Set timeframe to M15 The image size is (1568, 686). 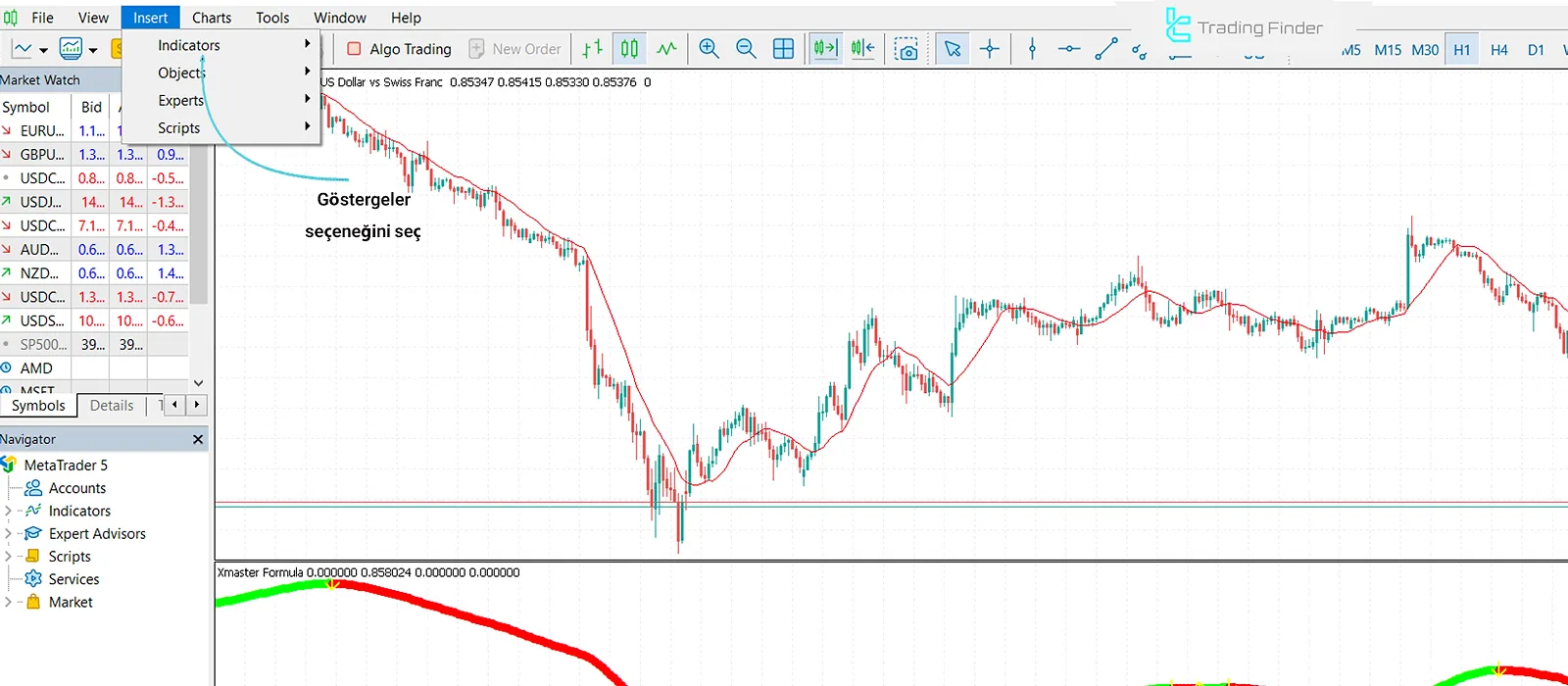pos(1388,50)
